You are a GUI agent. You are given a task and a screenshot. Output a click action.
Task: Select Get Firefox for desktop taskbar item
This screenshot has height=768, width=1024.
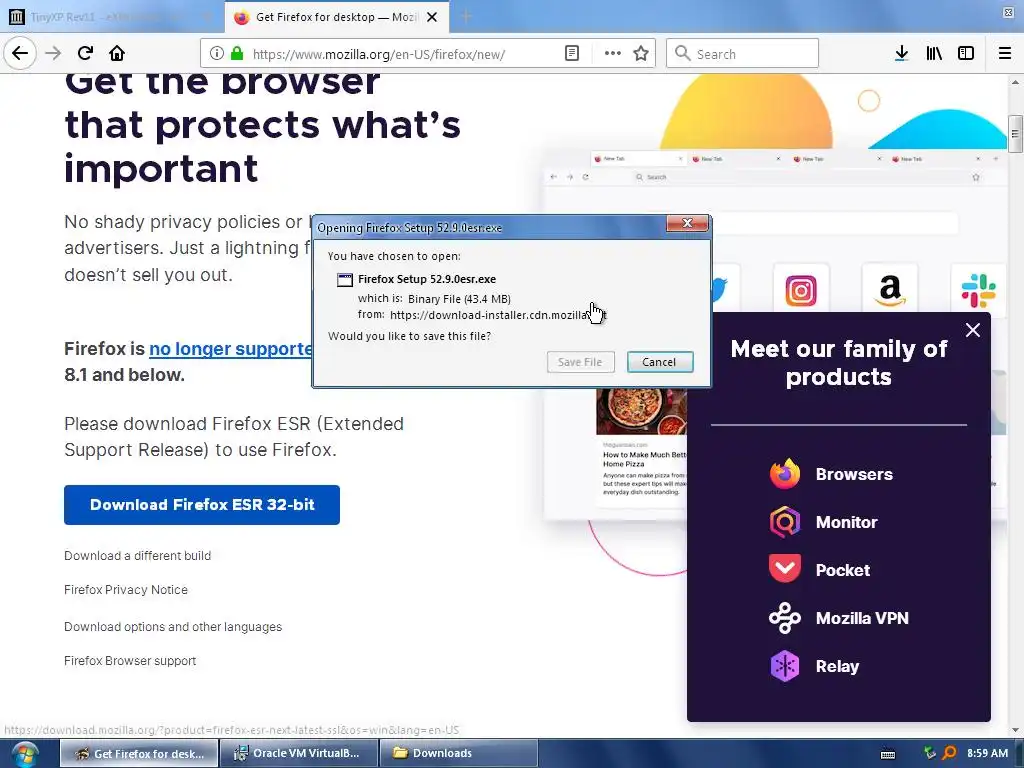(139, 753)
